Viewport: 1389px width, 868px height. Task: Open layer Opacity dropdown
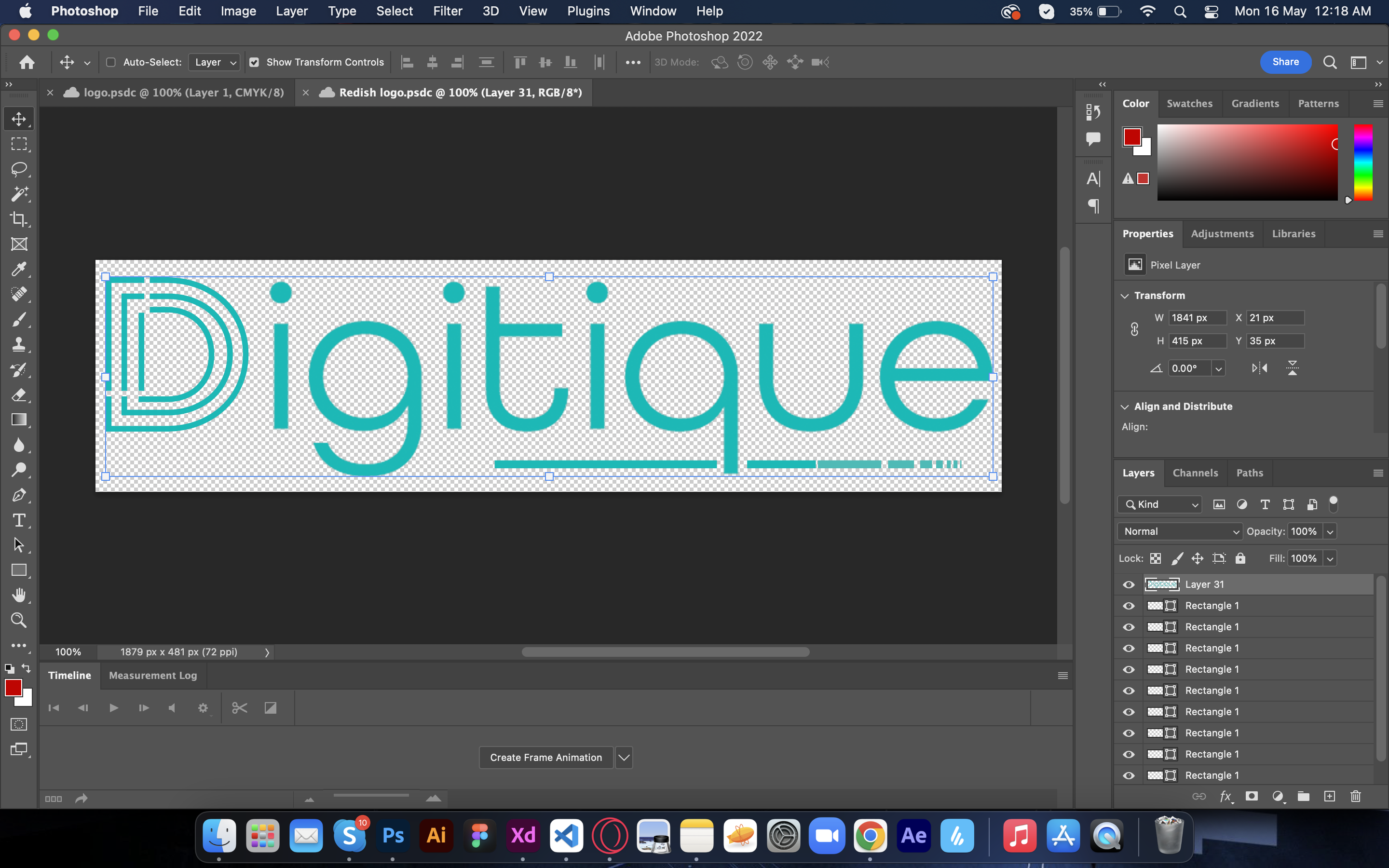coord(1329,531)
